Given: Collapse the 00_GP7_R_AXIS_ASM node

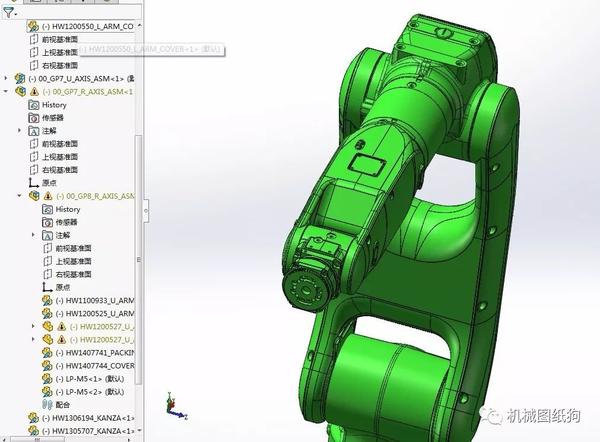Looking at the screenshot, I should tap(5, 91).
